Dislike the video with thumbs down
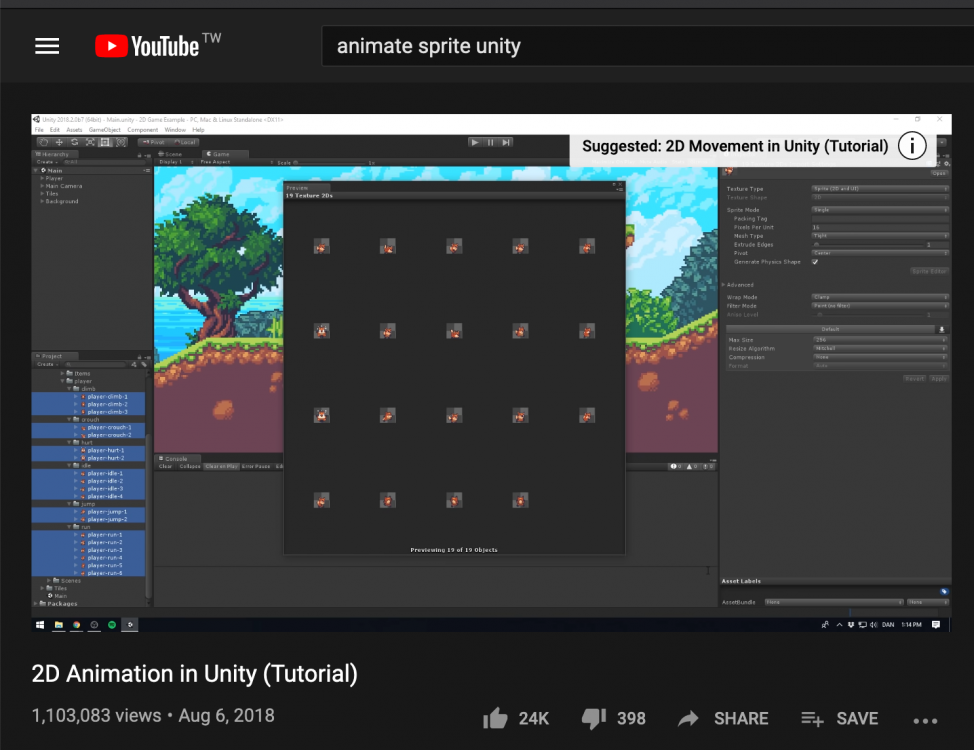This screenshot has width=974, height=750. coord(594,719)
